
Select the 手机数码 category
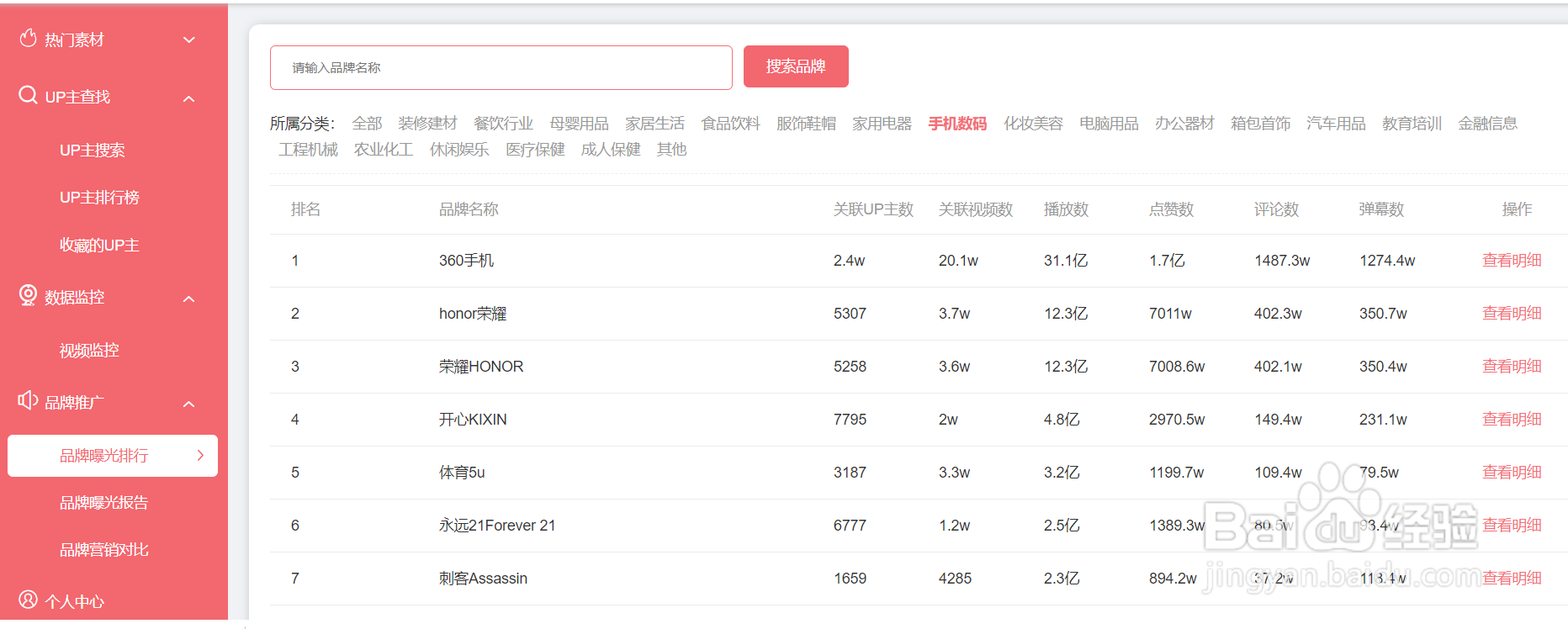[x=957, y=124]
